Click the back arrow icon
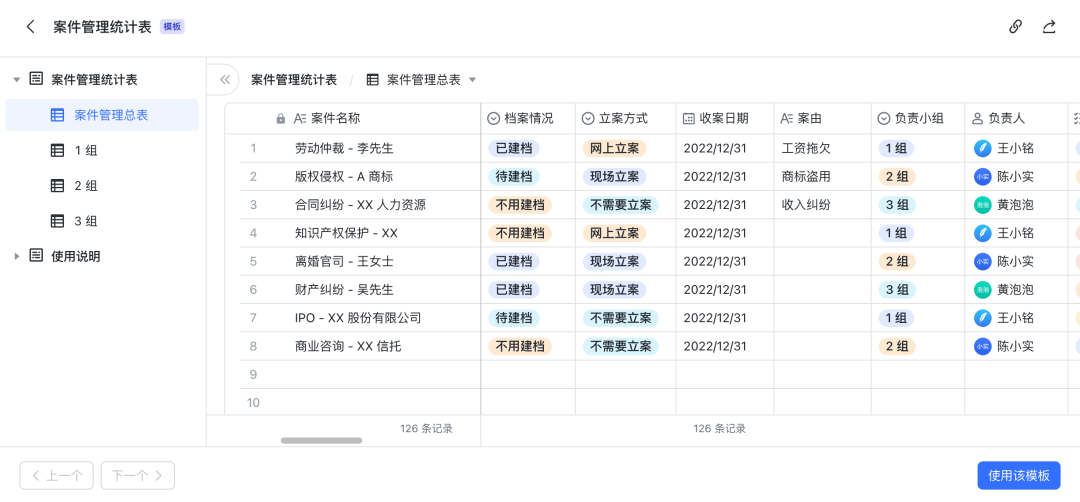 [31, 27]
